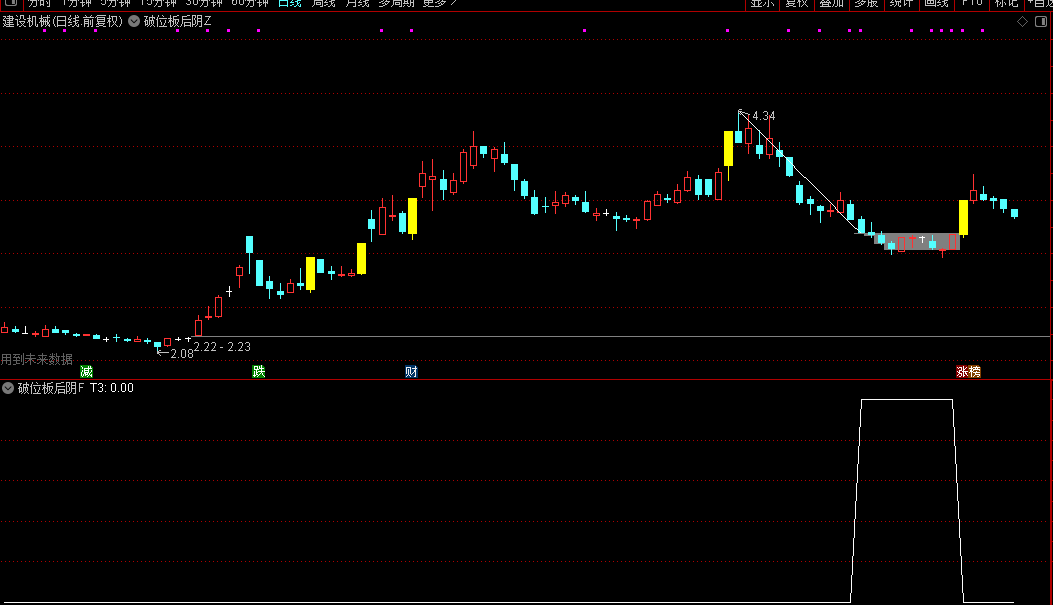The height and width of the screenshot is (605, 1053).
Task: Click the T3: 0.00 indicator value
Action: pos(111,388)
